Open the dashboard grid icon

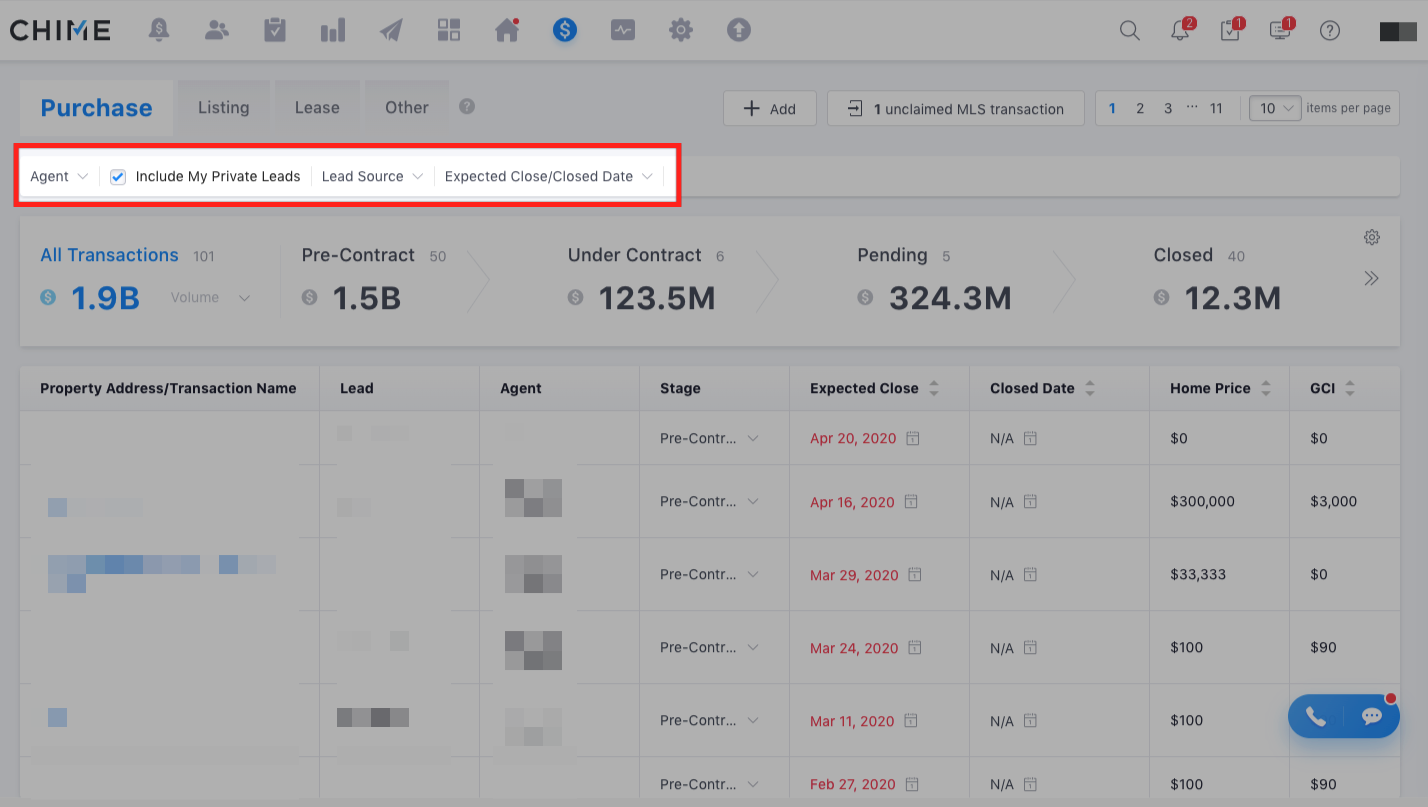point(449,30)
